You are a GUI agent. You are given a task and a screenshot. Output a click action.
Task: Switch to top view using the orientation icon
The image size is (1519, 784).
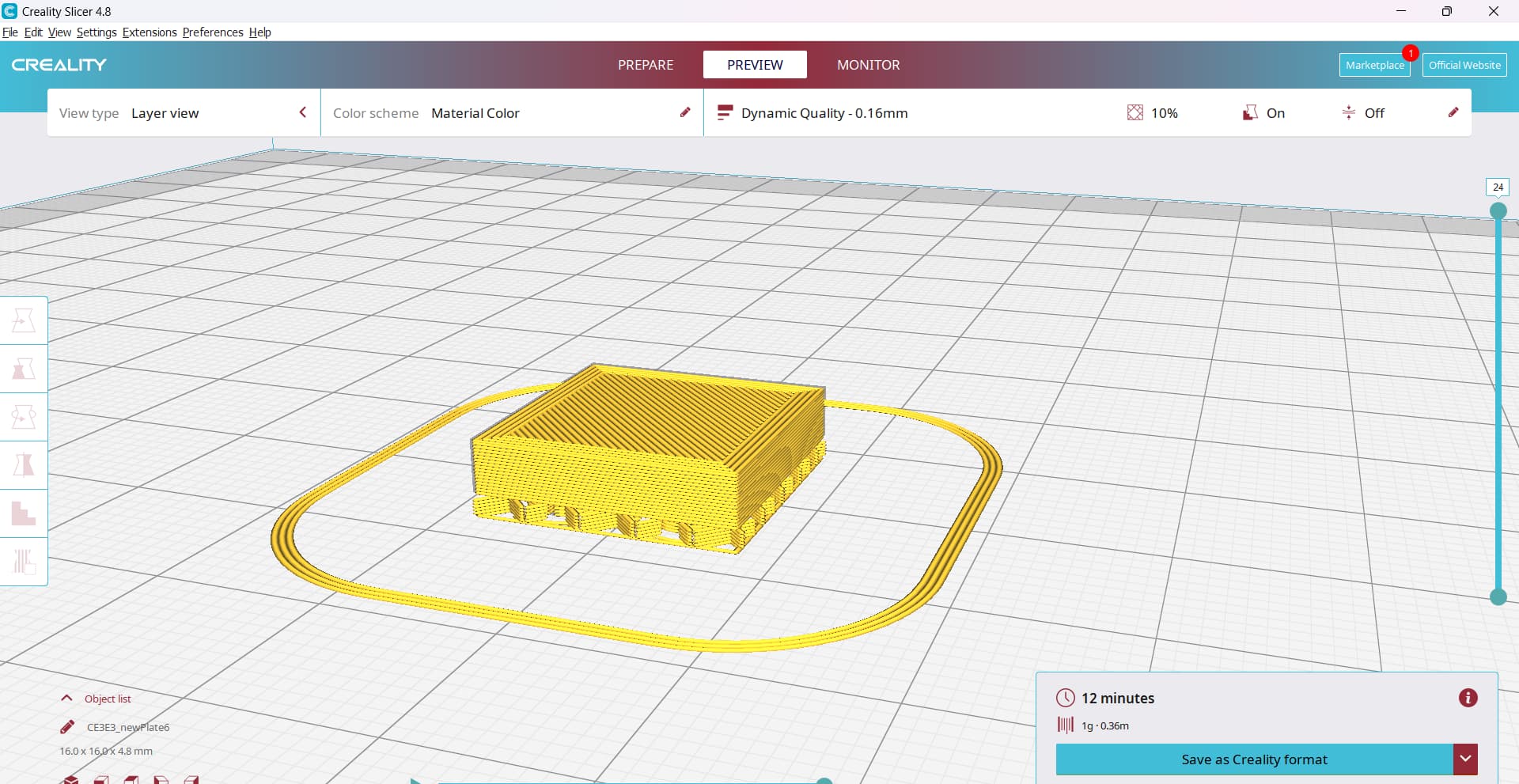pos(131,780)
